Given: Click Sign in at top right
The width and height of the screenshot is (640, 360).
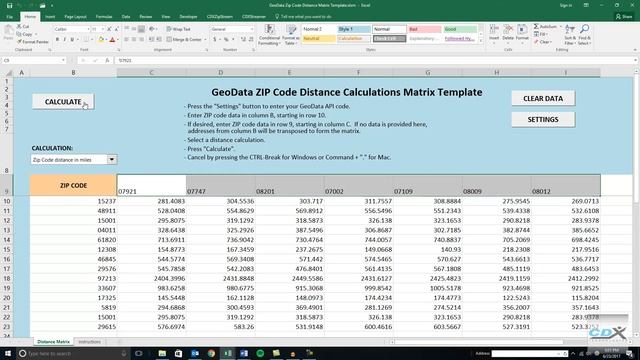Looking at the screenshot, I should point(566,5).
